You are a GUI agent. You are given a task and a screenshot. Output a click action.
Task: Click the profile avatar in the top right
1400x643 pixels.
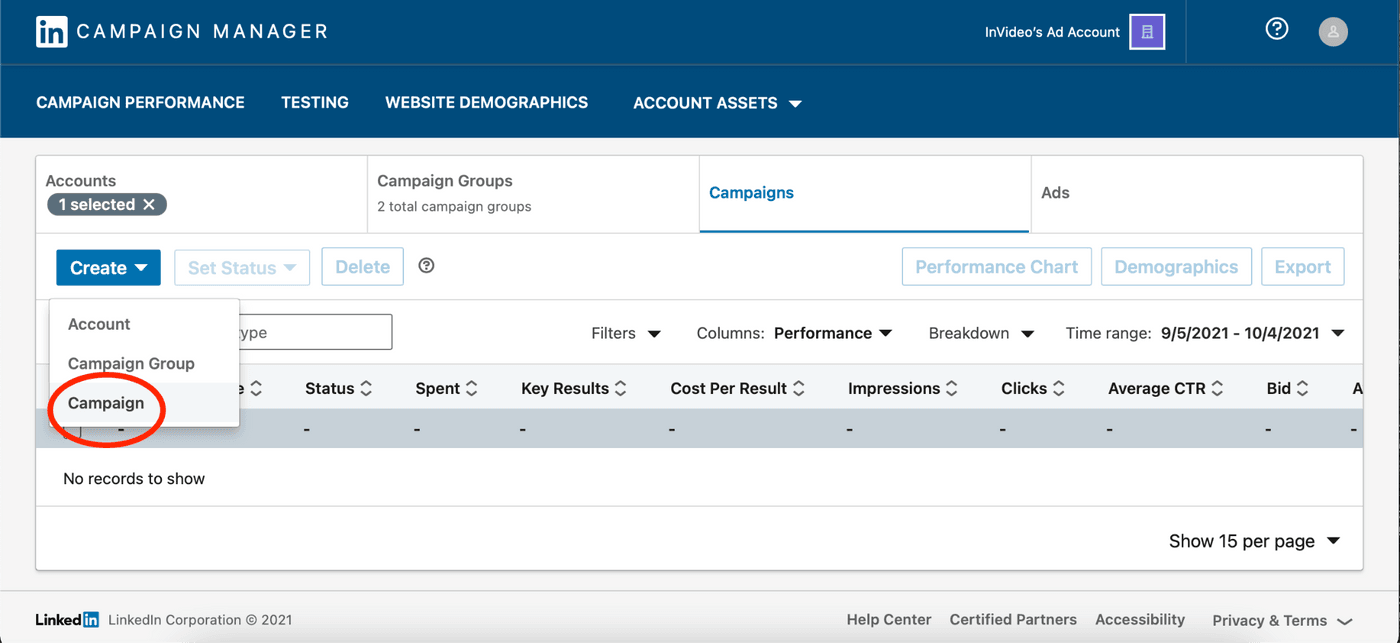click(1333, 31)
